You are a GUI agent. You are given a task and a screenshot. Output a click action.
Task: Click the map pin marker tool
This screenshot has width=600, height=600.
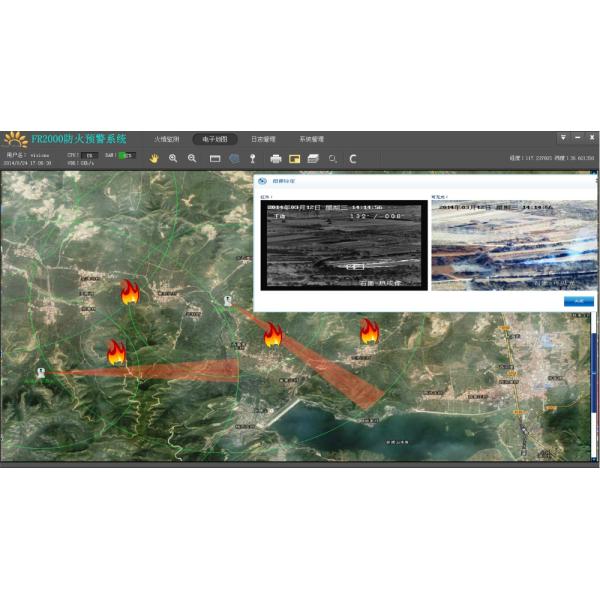tap(253, 158)
